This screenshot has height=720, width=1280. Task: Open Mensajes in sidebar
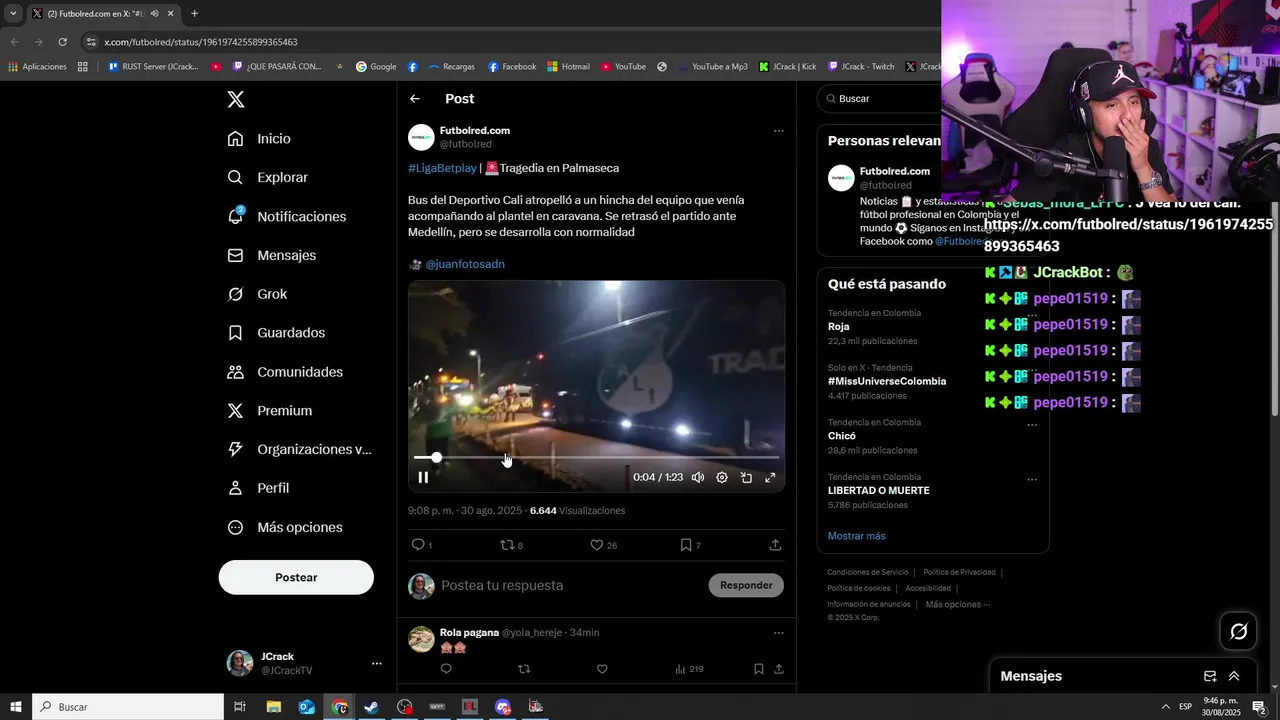(272, 255)
